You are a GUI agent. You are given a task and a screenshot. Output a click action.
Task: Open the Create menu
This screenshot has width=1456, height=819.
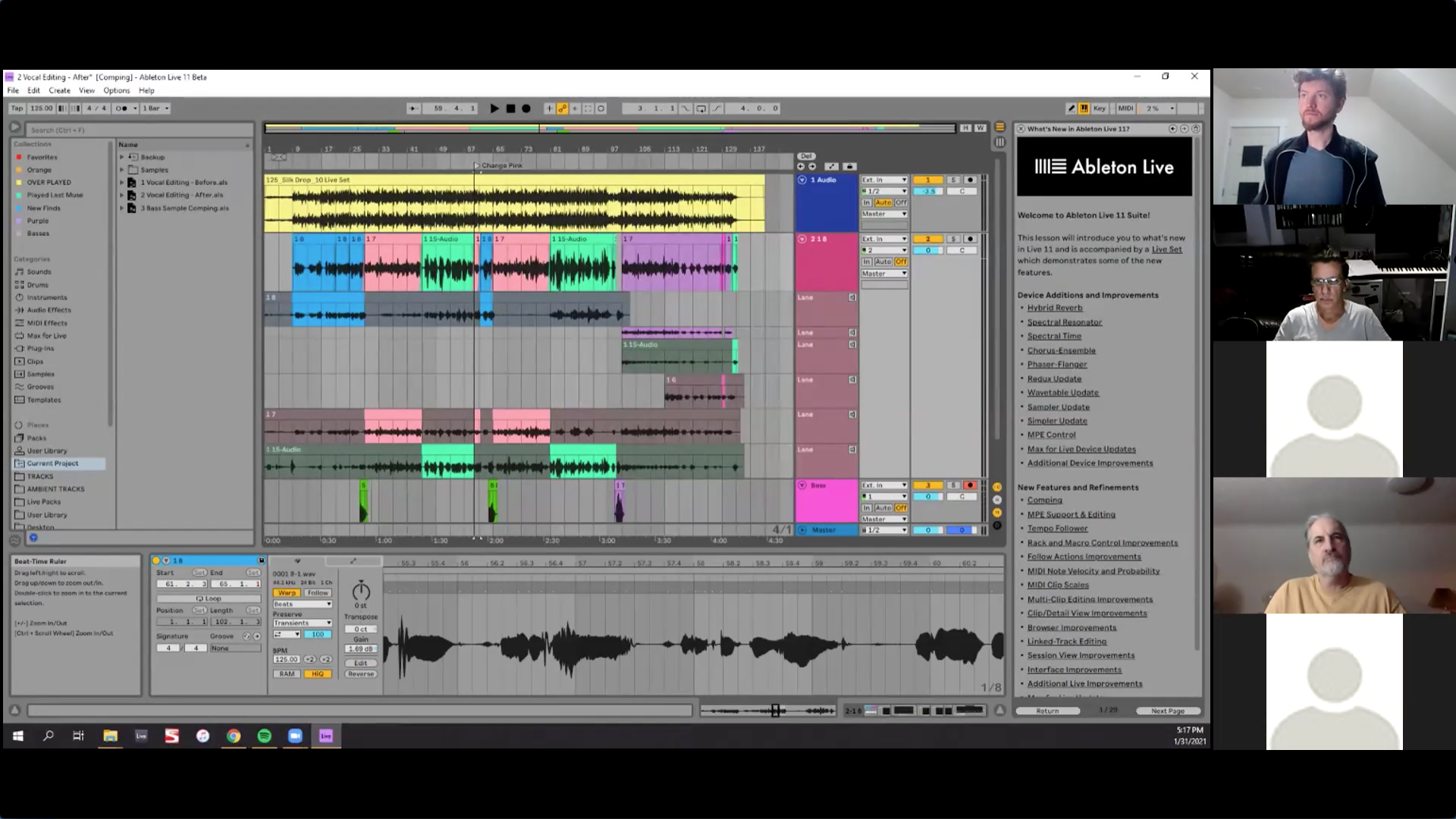click(59, 90)
